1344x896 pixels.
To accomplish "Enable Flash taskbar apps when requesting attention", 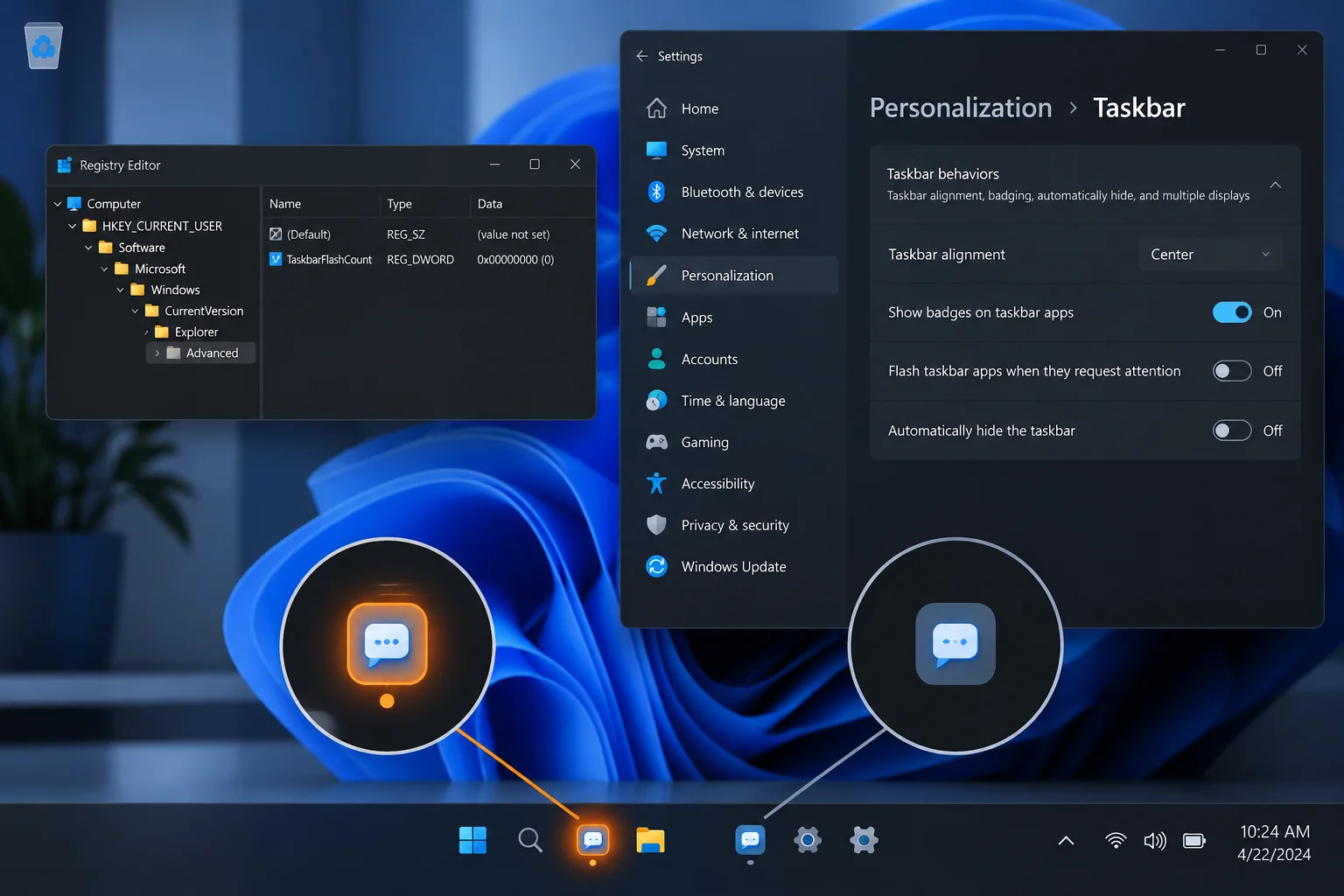I will tap(1232, 371).
